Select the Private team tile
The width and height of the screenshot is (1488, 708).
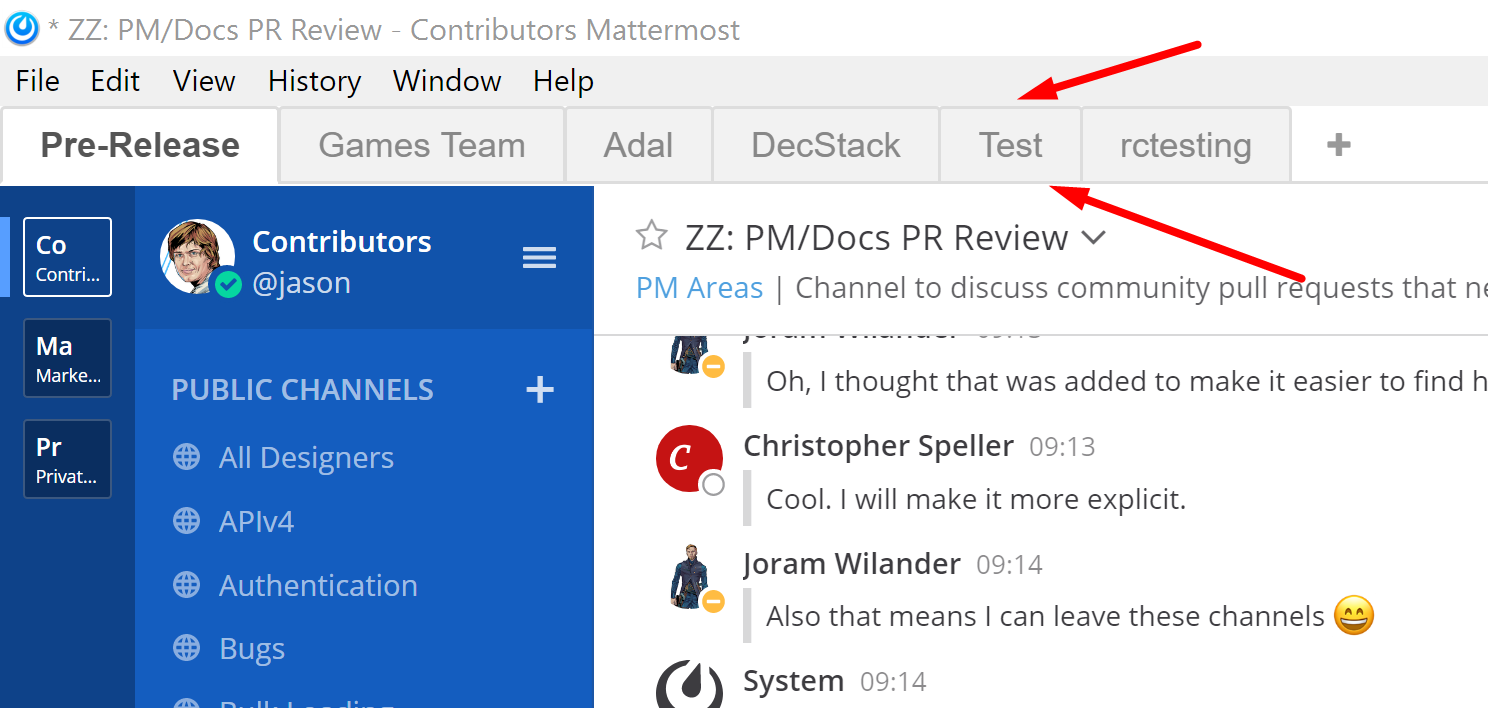tap(67, 459)
